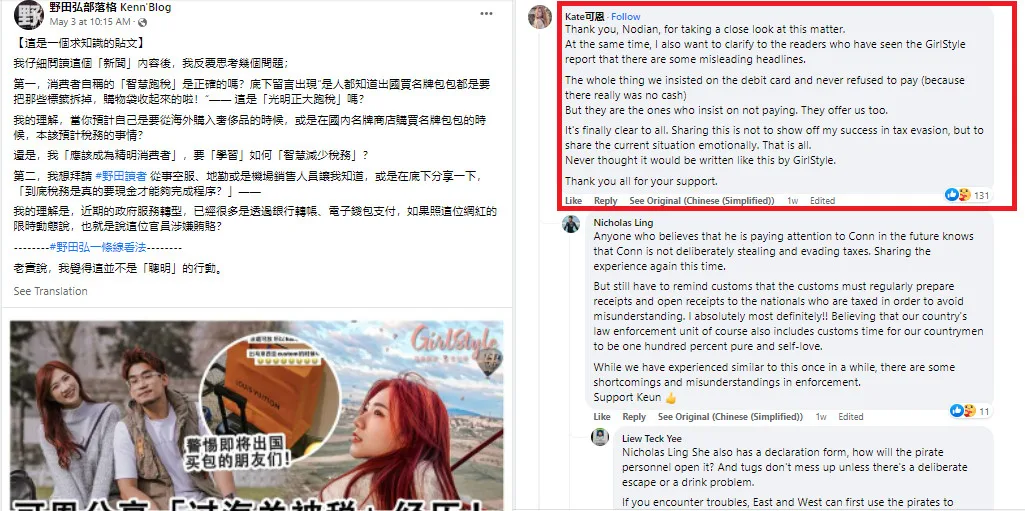Like Nicholas Ling's comment
Image resolution: width=1025 pixels, height=511 pixels.
point(602,416)
